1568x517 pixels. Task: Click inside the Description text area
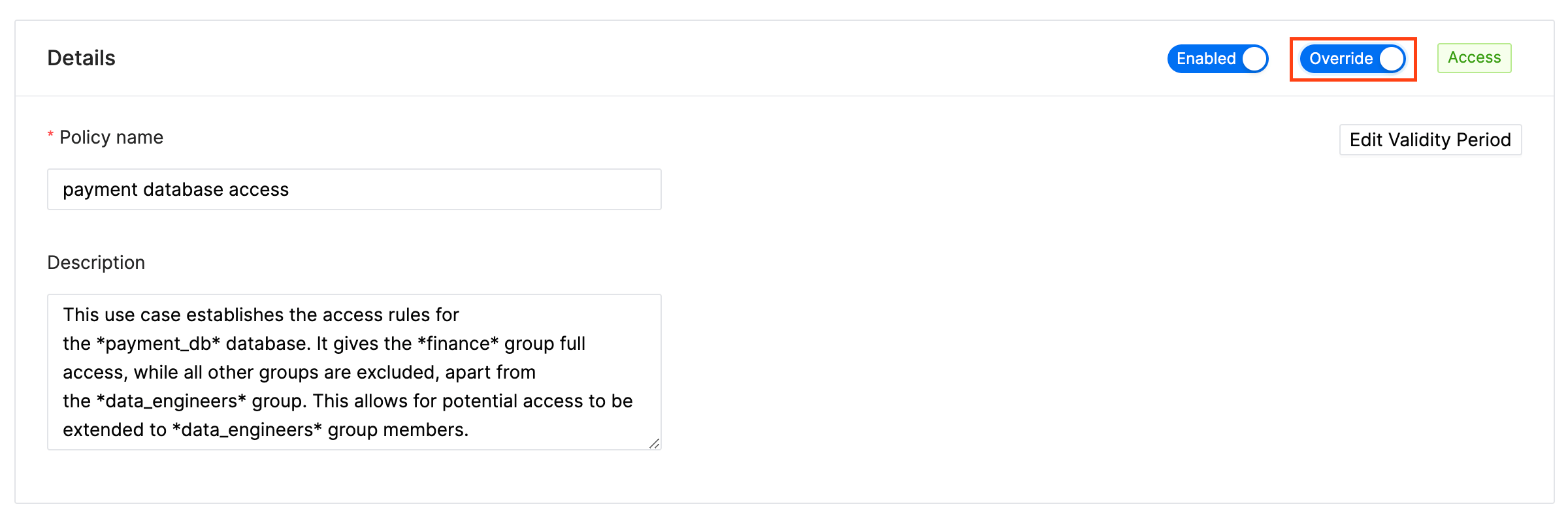(x=354, y=372)
